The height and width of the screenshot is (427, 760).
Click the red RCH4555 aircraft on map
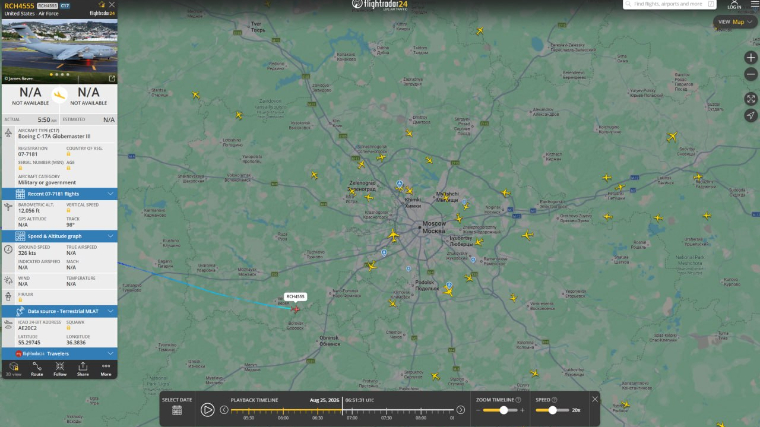pyautogui.click(x=296, y=309)
